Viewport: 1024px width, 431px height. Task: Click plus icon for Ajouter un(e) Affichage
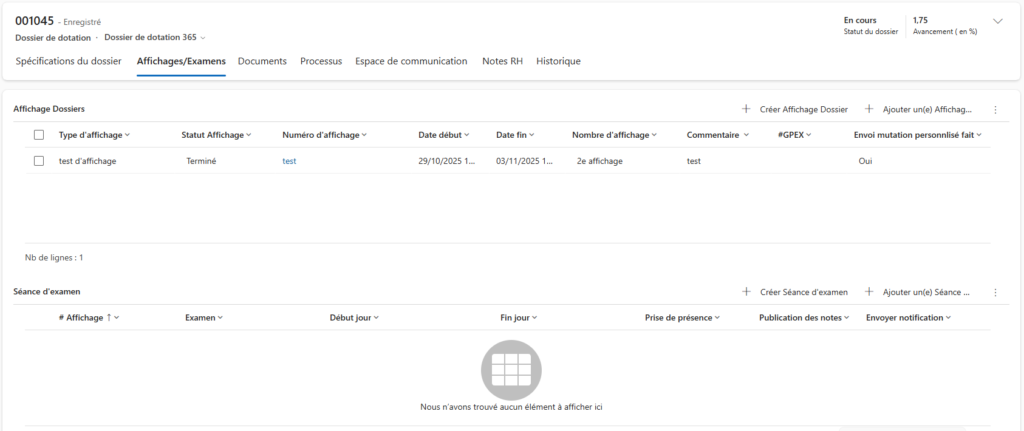pos(869,108)
